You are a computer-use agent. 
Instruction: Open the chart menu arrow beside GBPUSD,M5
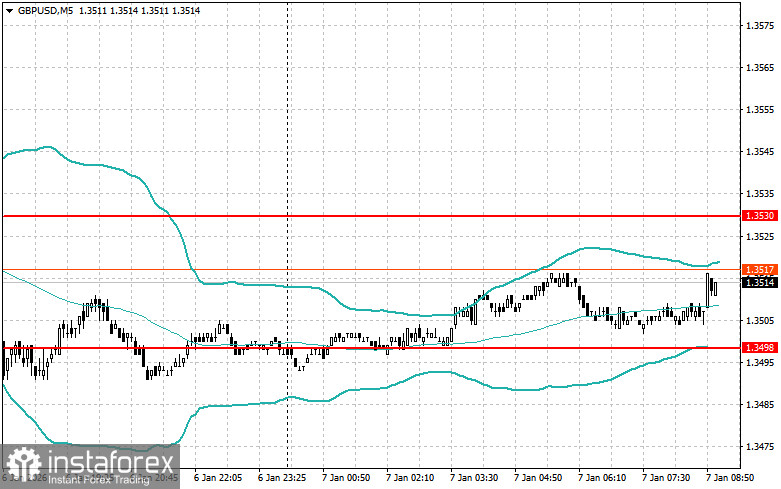9,10
